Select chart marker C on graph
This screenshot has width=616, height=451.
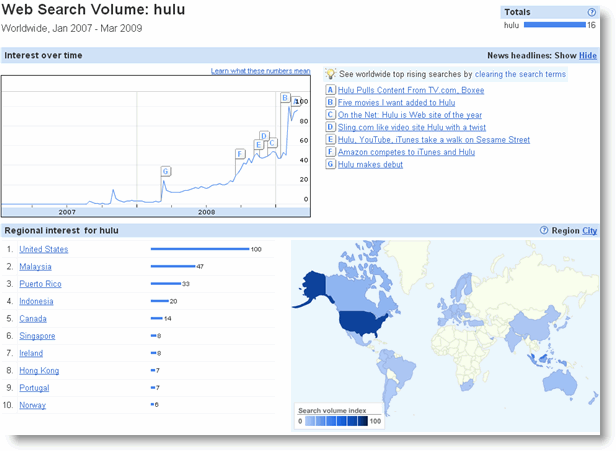pos(272,143)
